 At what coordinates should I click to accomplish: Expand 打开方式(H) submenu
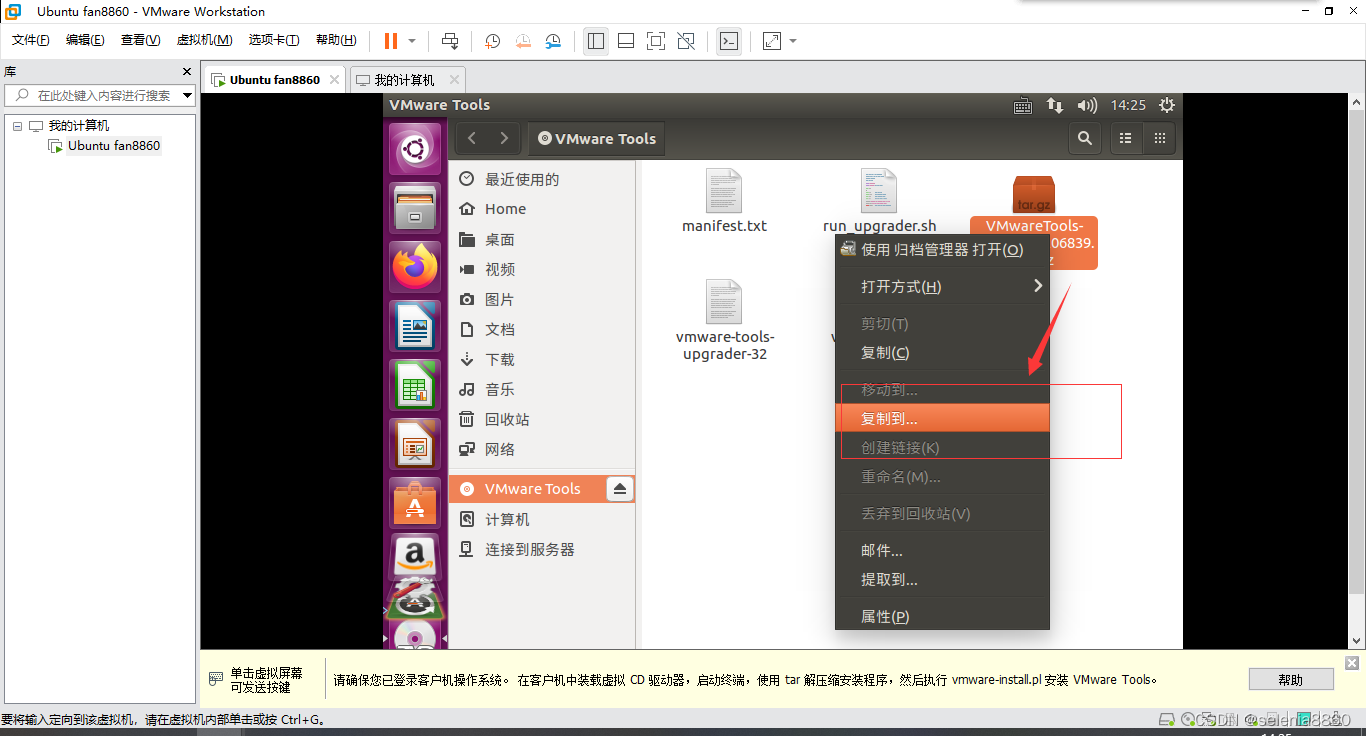[x=942, y=286]
